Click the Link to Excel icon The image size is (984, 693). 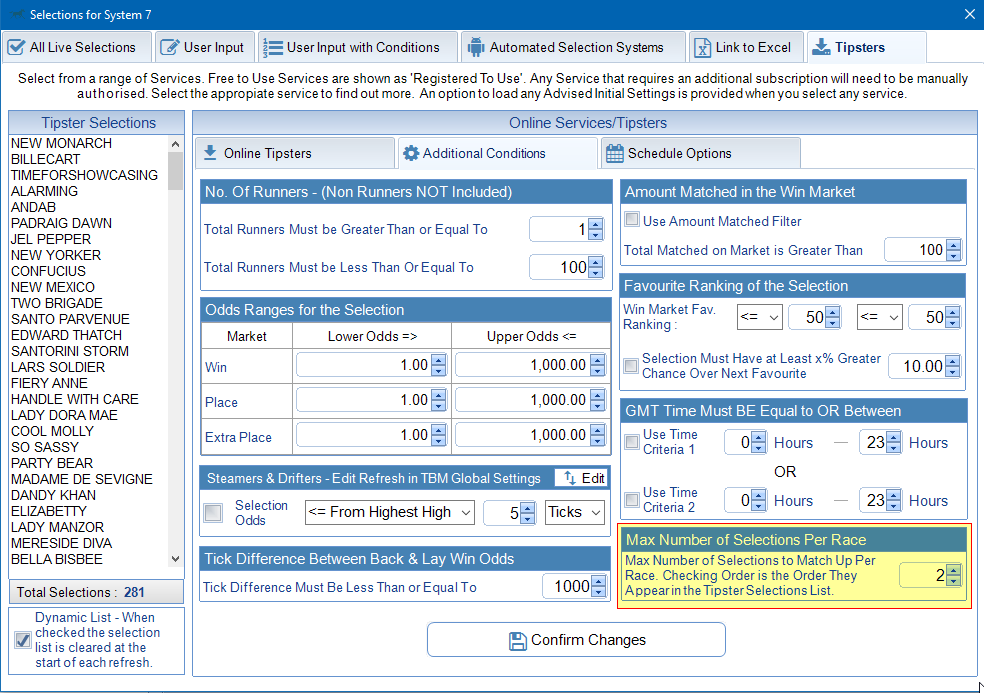tap(703, 47)
